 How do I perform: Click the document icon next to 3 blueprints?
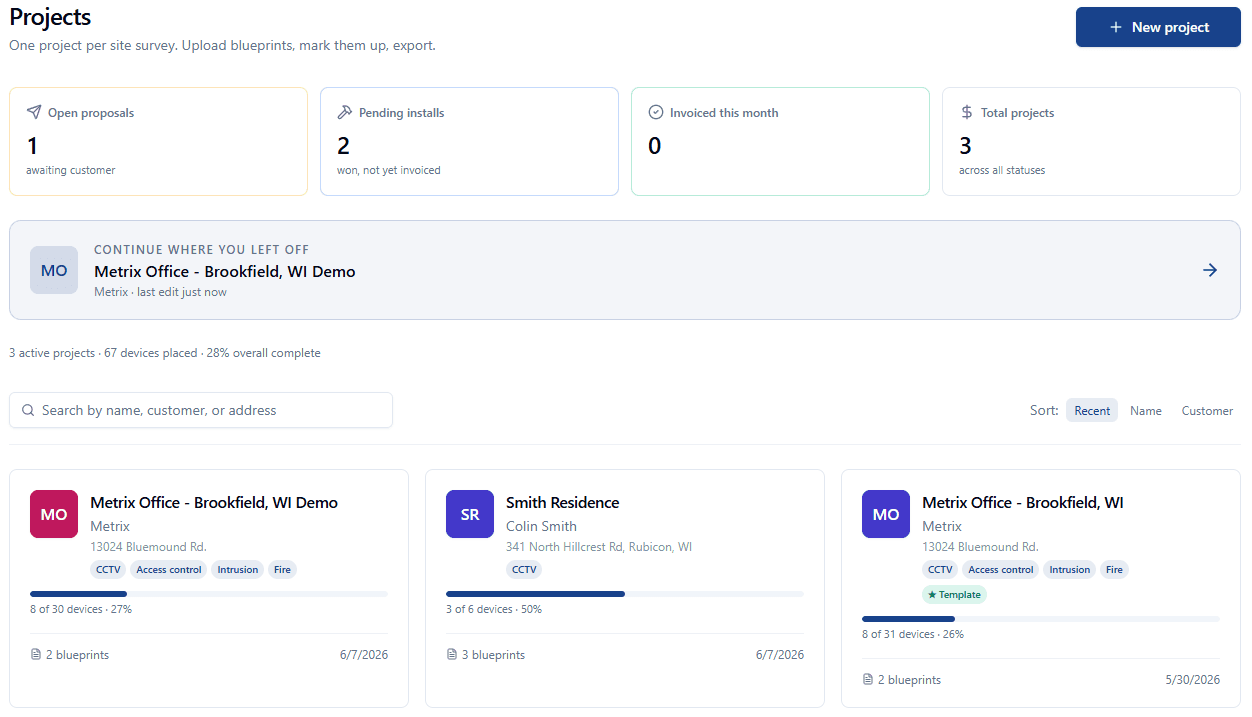pyautogui.click(x=452, y=655)
